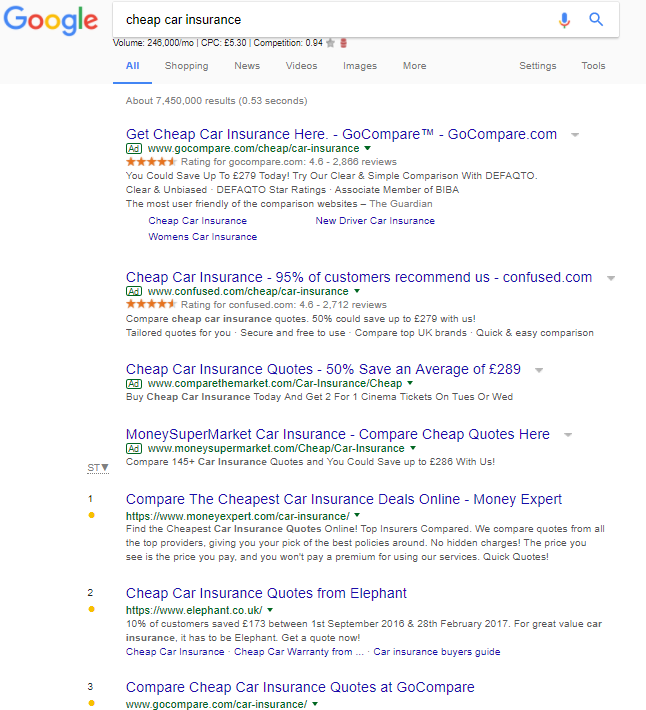646x710 pixels.
Task: Open green arrow after elephant.co.uk URL
Action: click(x=270, y=609)
